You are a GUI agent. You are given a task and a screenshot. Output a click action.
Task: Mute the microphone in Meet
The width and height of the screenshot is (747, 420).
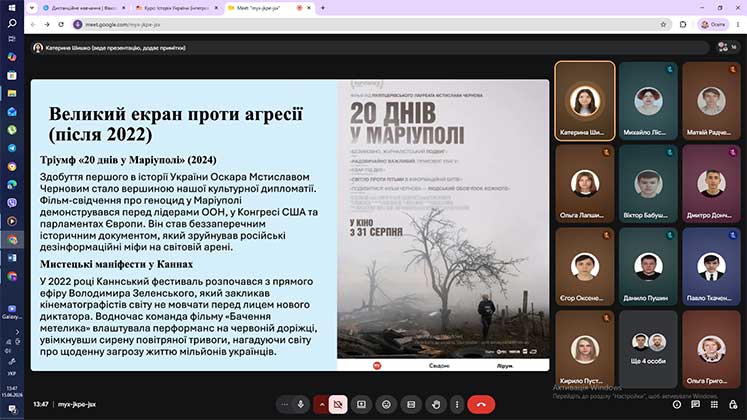301,404
